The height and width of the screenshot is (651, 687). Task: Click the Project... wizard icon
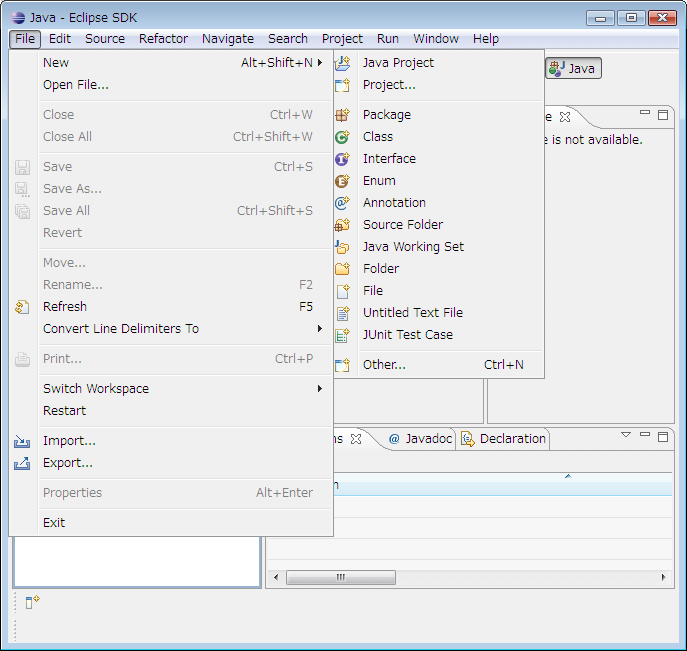click(x=343, y=85)
